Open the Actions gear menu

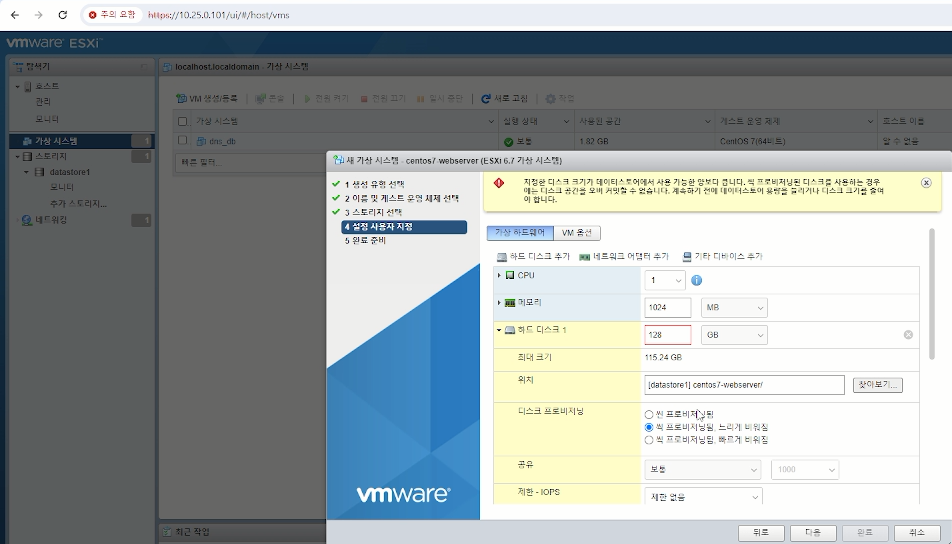pos(559,98)
